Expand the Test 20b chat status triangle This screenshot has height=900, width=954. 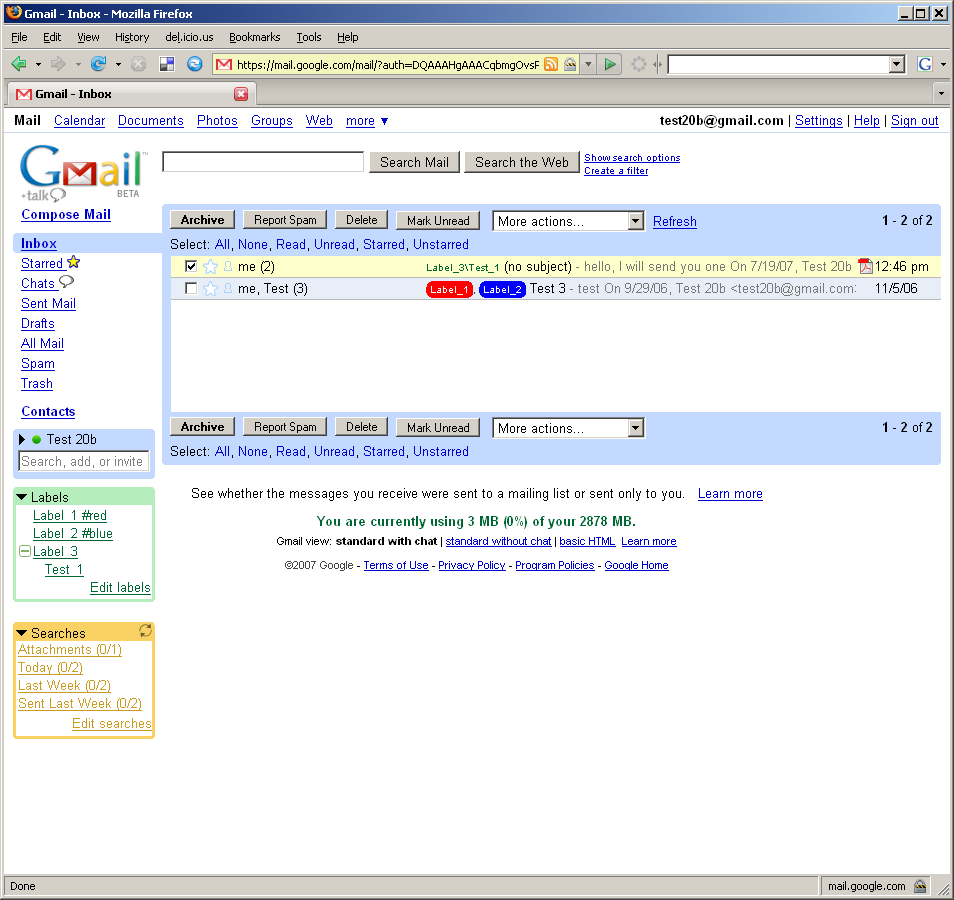[23, 439]
